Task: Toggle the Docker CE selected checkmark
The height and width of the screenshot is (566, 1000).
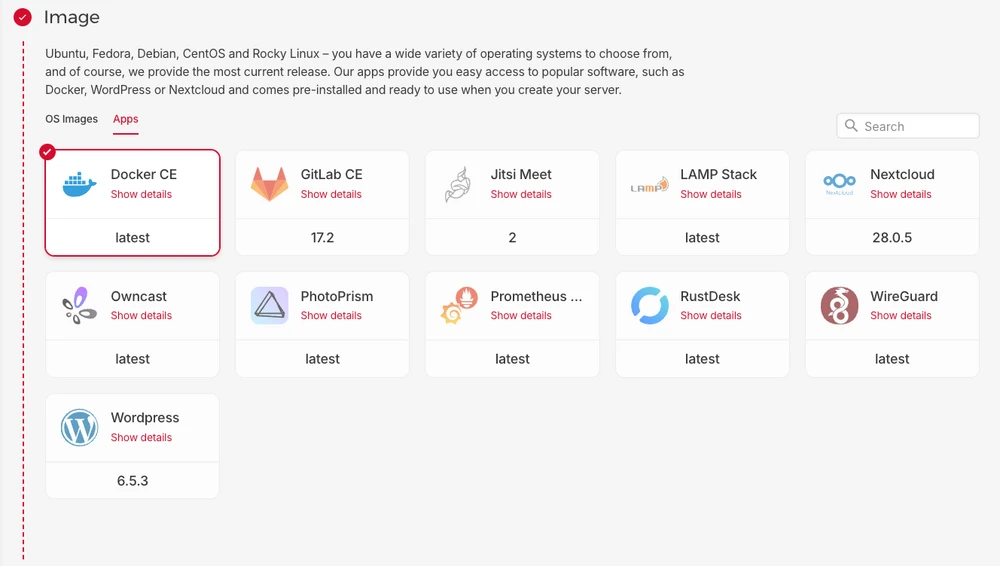Action: point(47,152)
